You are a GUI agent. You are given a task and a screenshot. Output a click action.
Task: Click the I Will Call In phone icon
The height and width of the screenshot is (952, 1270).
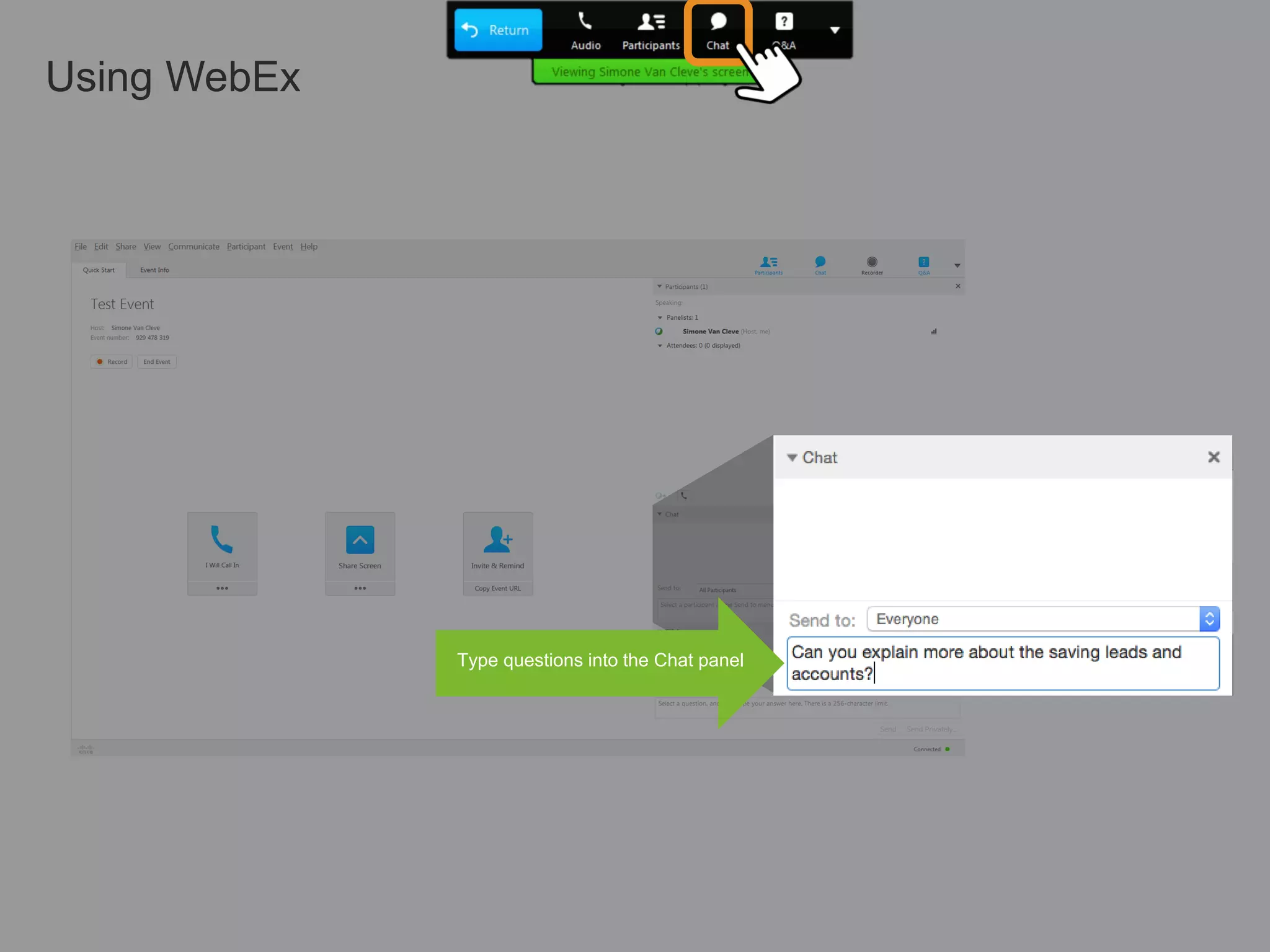point(222,540)
